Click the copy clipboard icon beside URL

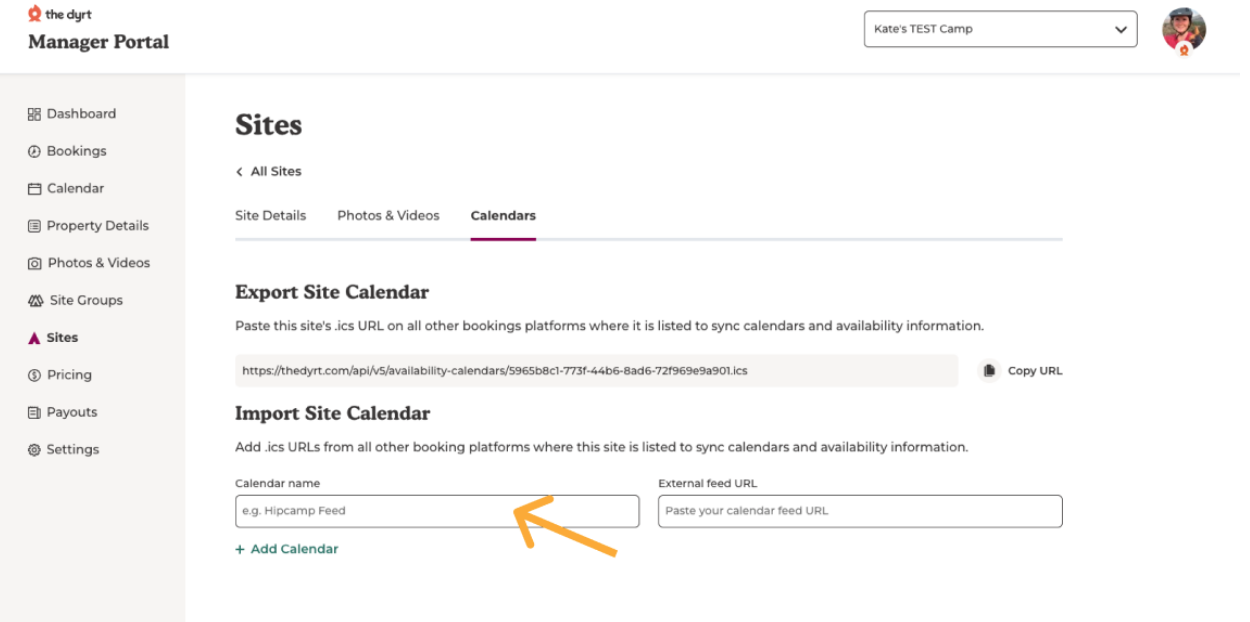tap(989, 371)
